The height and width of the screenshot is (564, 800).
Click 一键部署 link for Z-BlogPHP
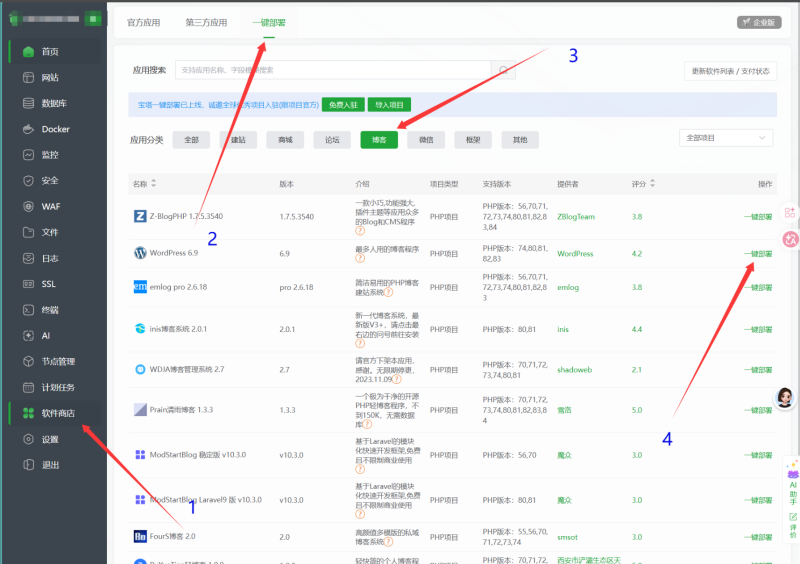pyautogui.click(x=758, y=216)
